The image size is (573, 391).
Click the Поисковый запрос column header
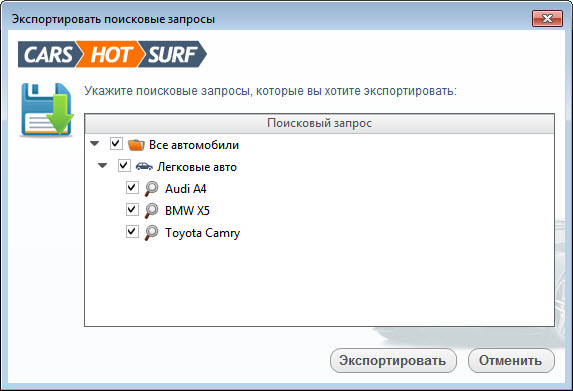[x=319, y=124]
